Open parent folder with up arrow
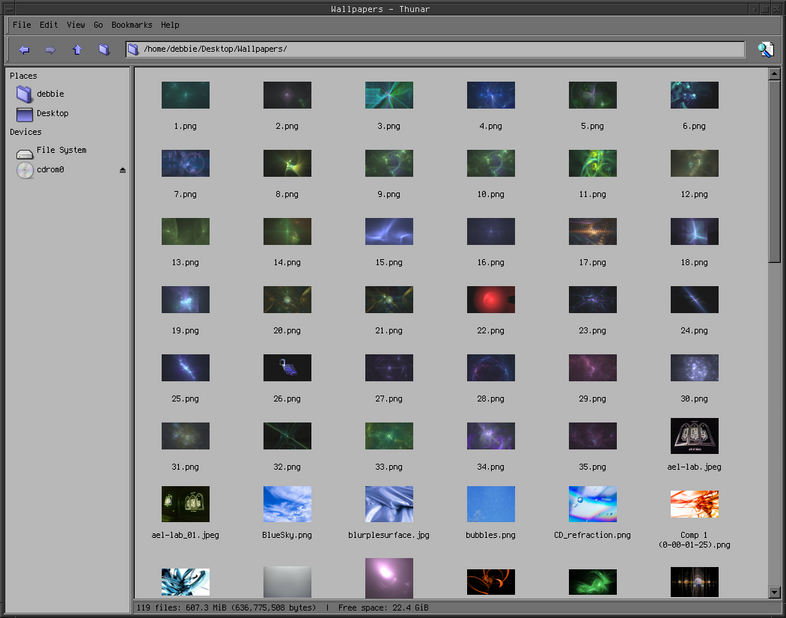The width and height of the screenshot is (786, 618). coord(77,50)
